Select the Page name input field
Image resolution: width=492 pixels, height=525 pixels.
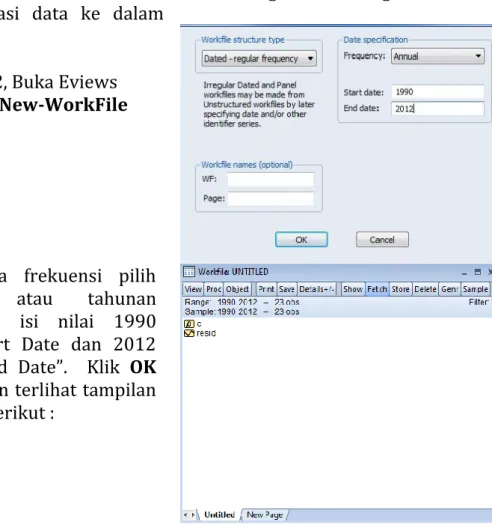271,199
